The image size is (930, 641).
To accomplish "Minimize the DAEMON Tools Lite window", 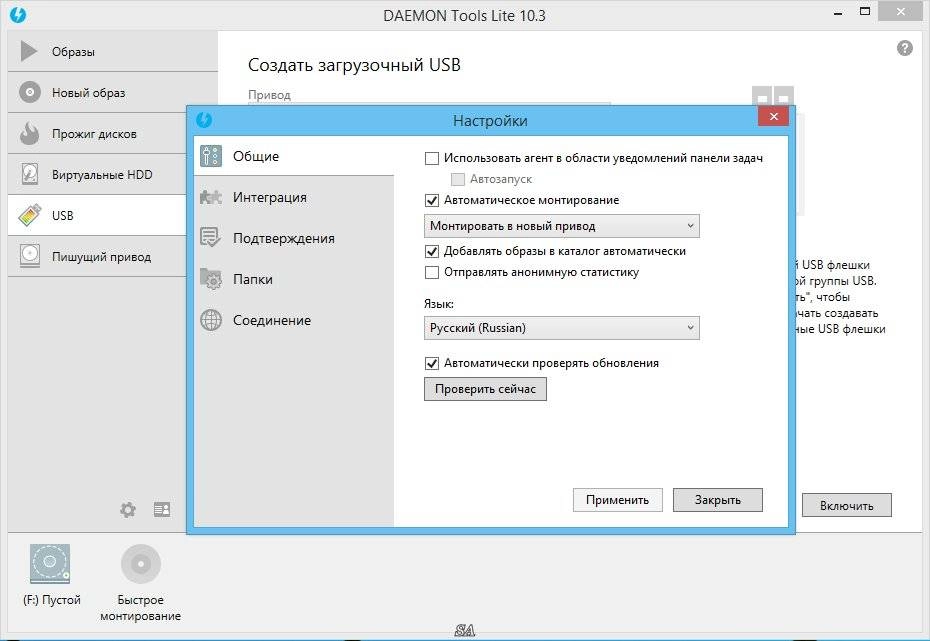I will click(x=838, y=13).
